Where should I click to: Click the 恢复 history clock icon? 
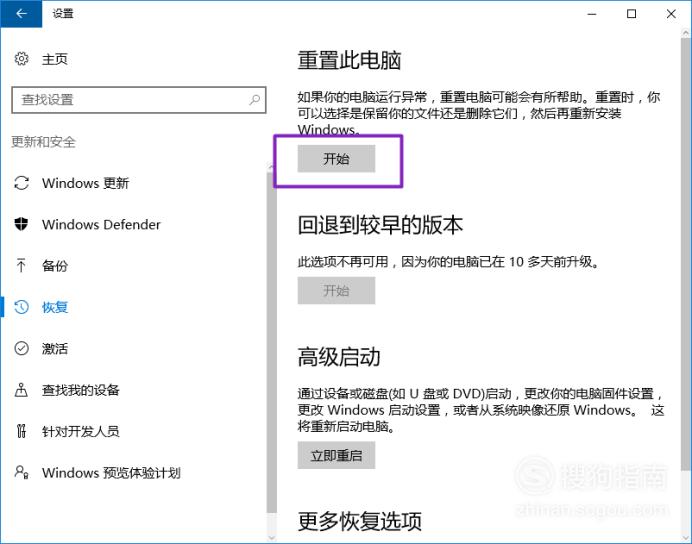[x=22, y=307]
